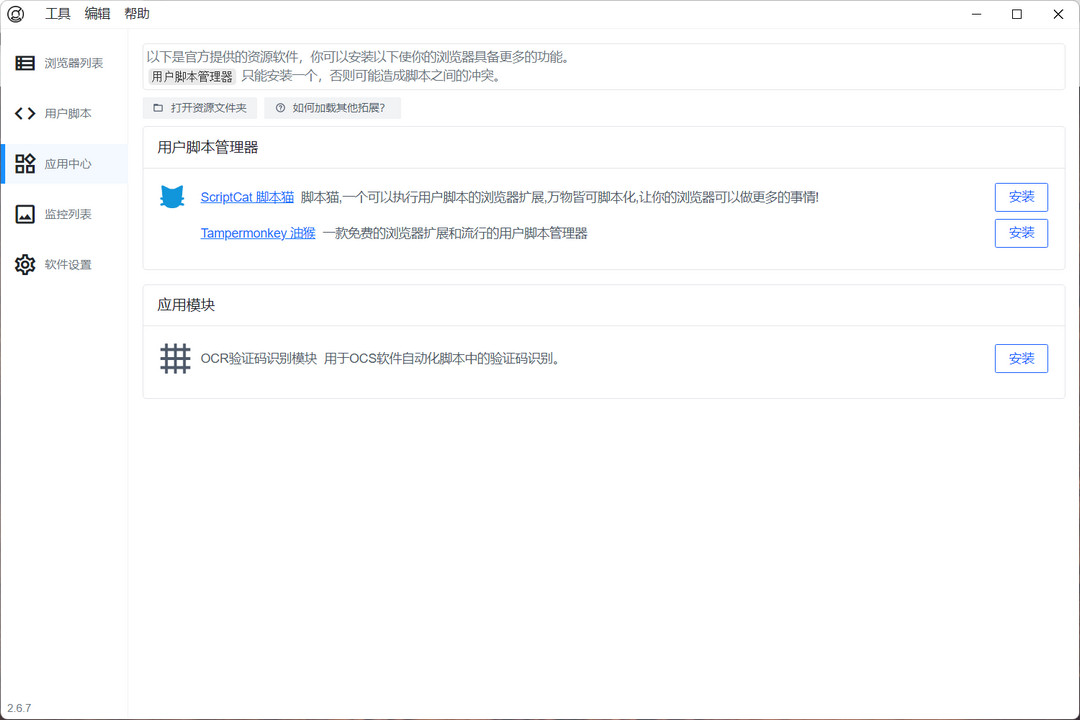The height and width of the screenshot is (720, 1080).
Task: Go to 浏览器列表 sidebar label
Action: (x=74, y=63)
